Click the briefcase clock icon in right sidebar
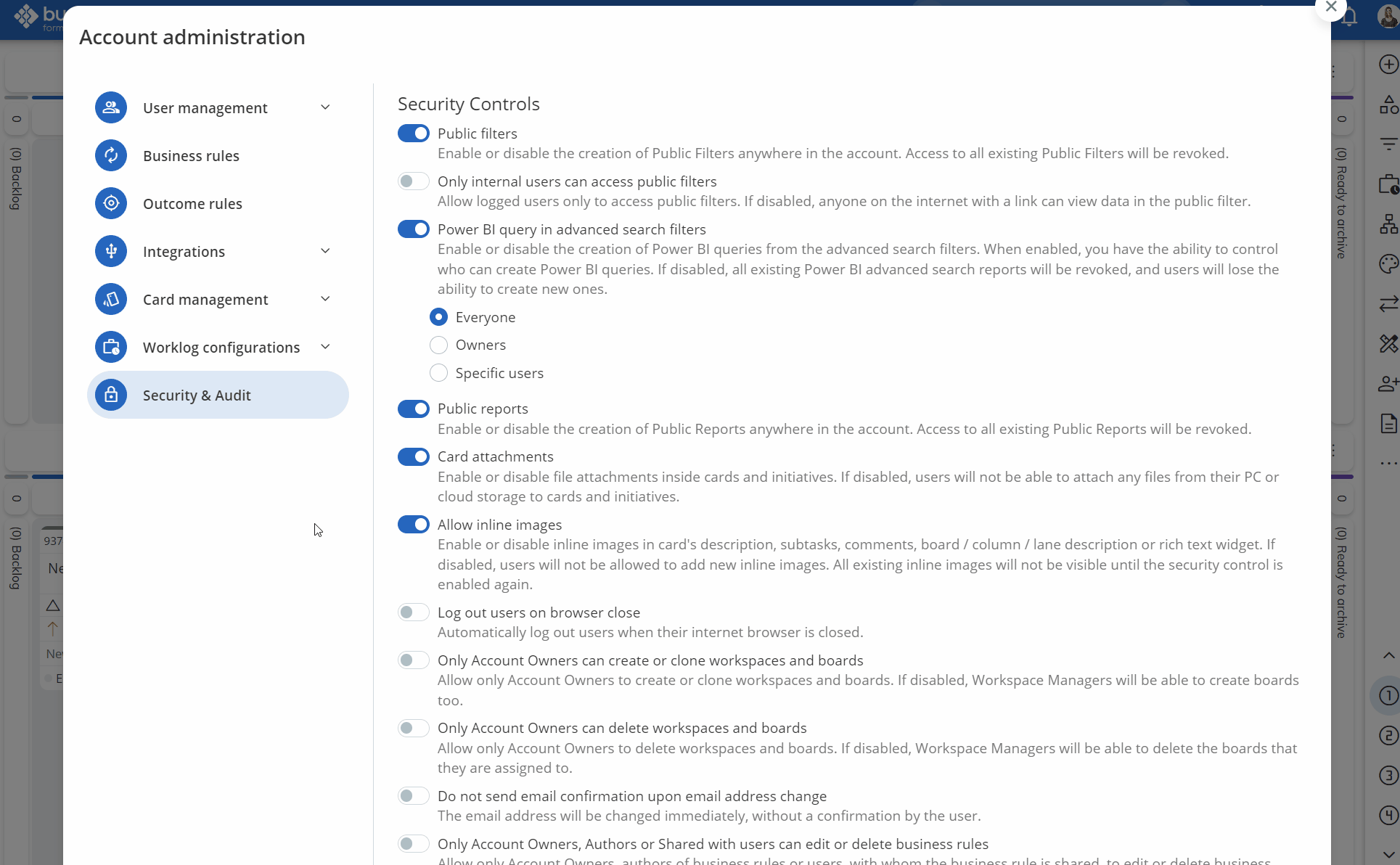The height and width of the screenshot is (865, 1400). [x=1388, y=184]
